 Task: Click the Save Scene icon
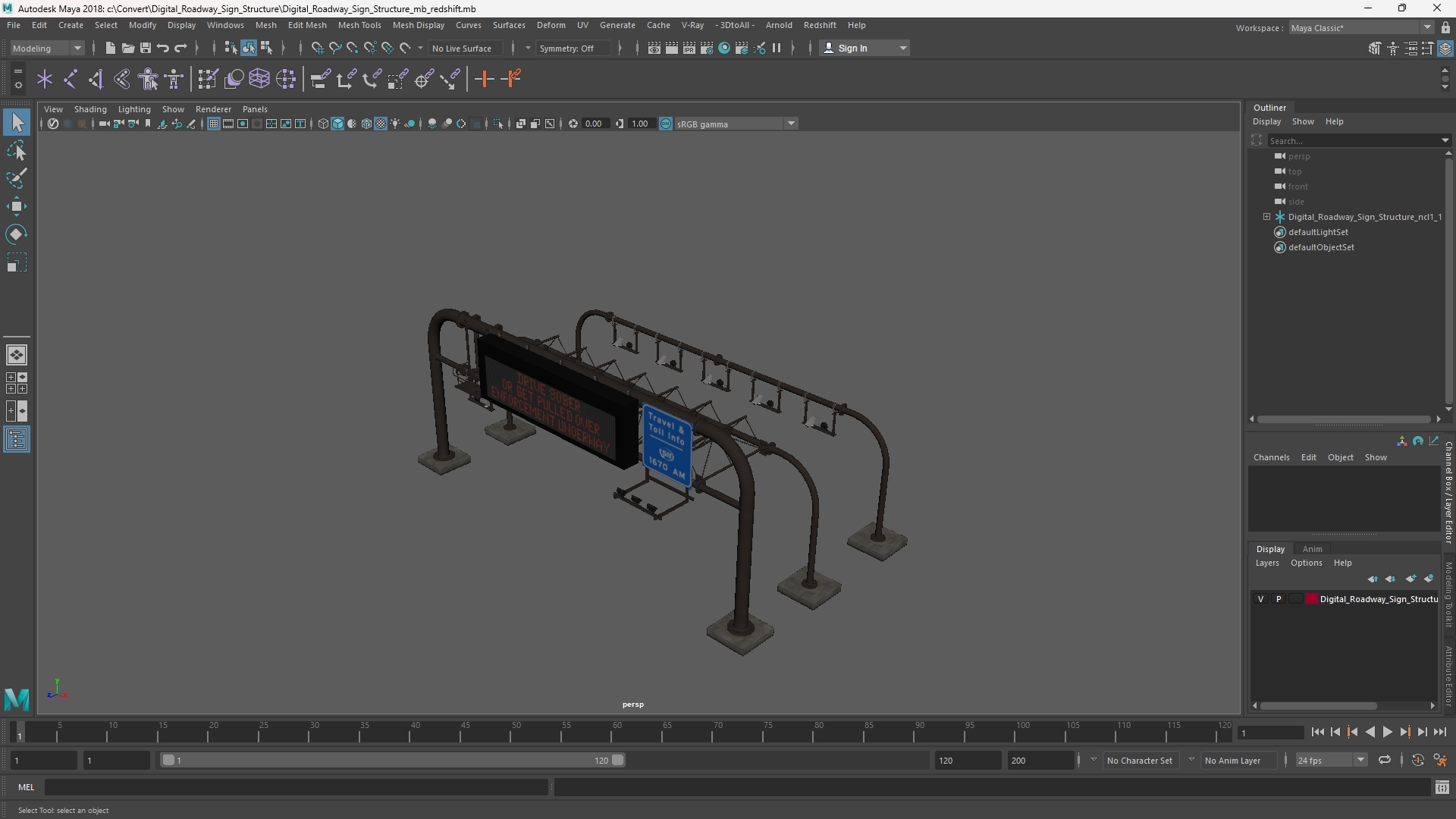pyautogui.click(x=145, y=49)
